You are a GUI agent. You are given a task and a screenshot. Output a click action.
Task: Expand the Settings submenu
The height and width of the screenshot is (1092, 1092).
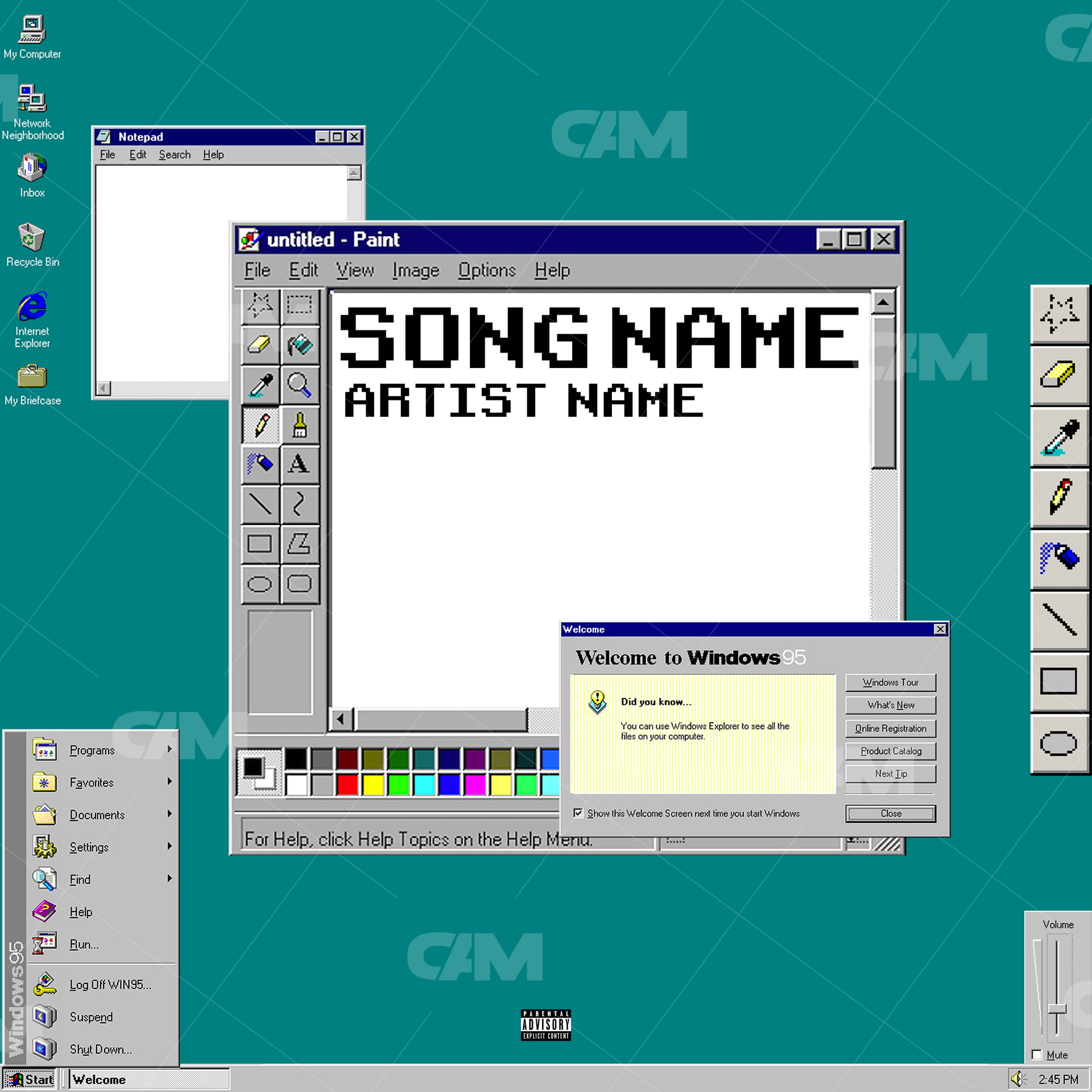[104, 847]
